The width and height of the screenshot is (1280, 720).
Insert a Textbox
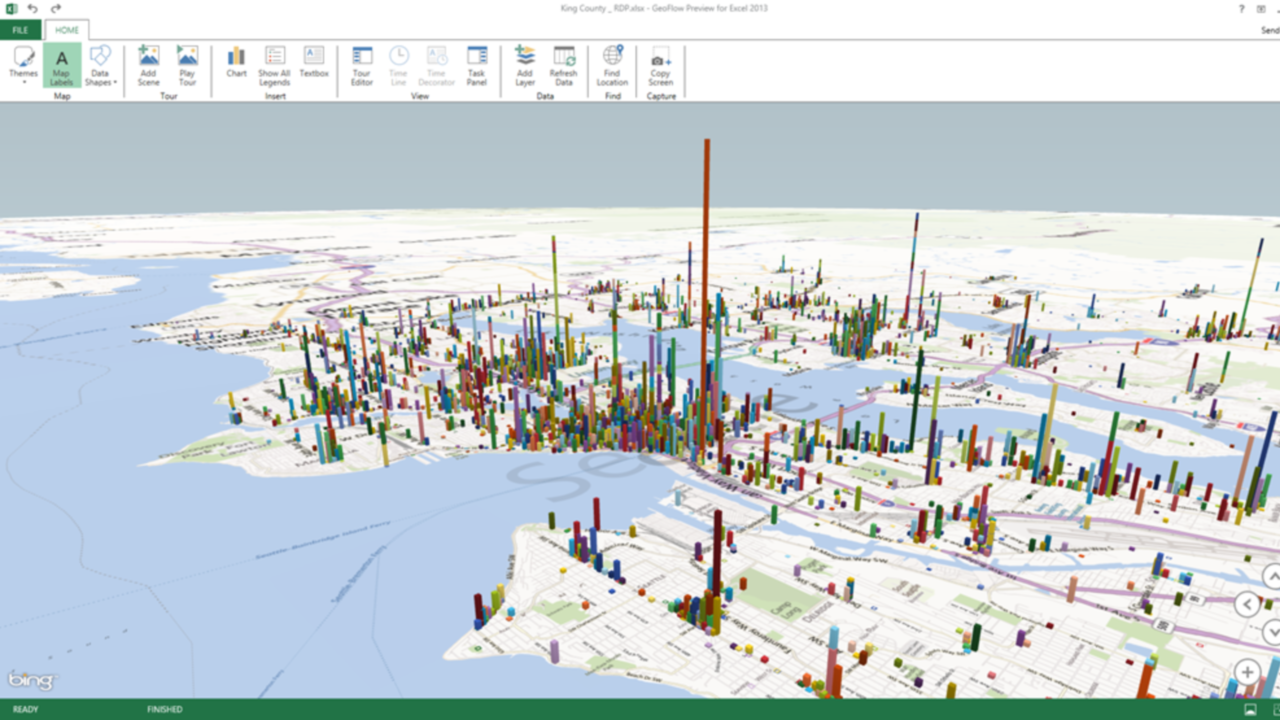tap(314, 62)
